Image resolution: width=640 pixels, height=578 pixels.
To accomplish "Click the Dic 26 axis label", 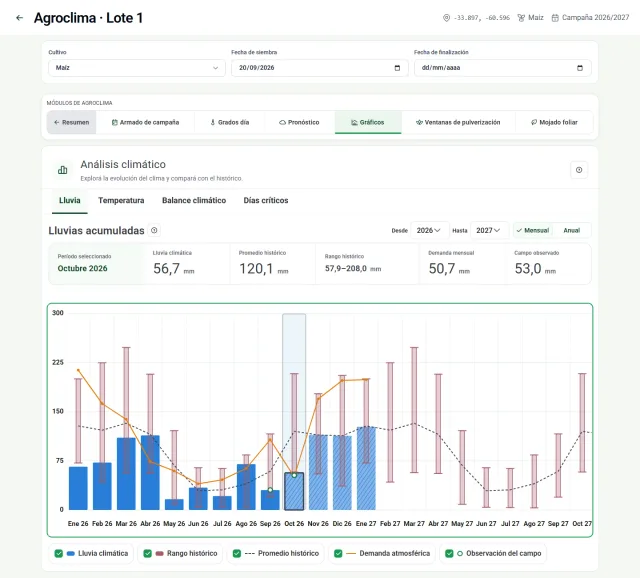I will (342, 523).
